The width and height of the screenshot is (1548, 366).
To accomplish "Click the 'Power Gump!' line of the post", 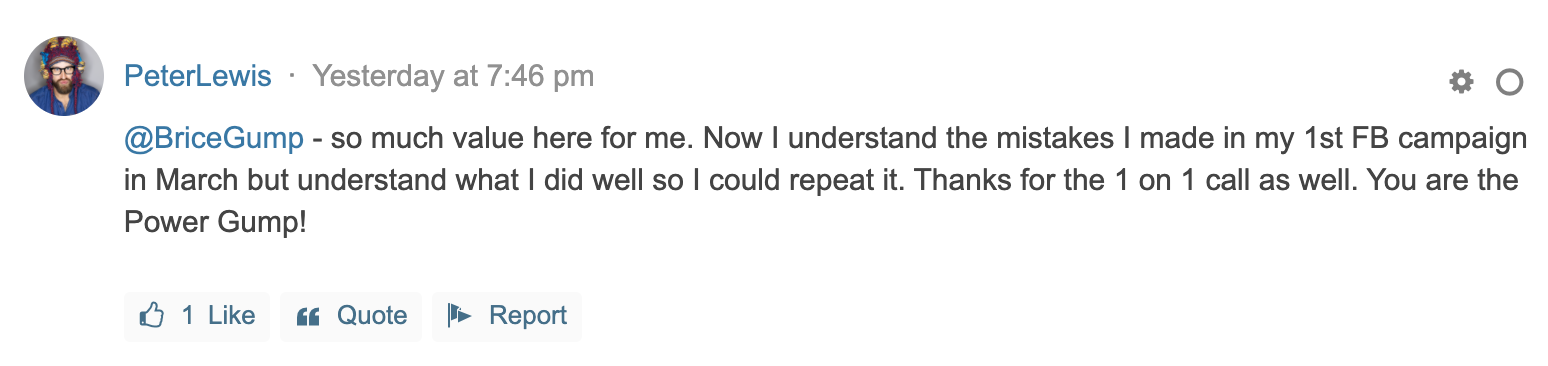I will 215,223.
